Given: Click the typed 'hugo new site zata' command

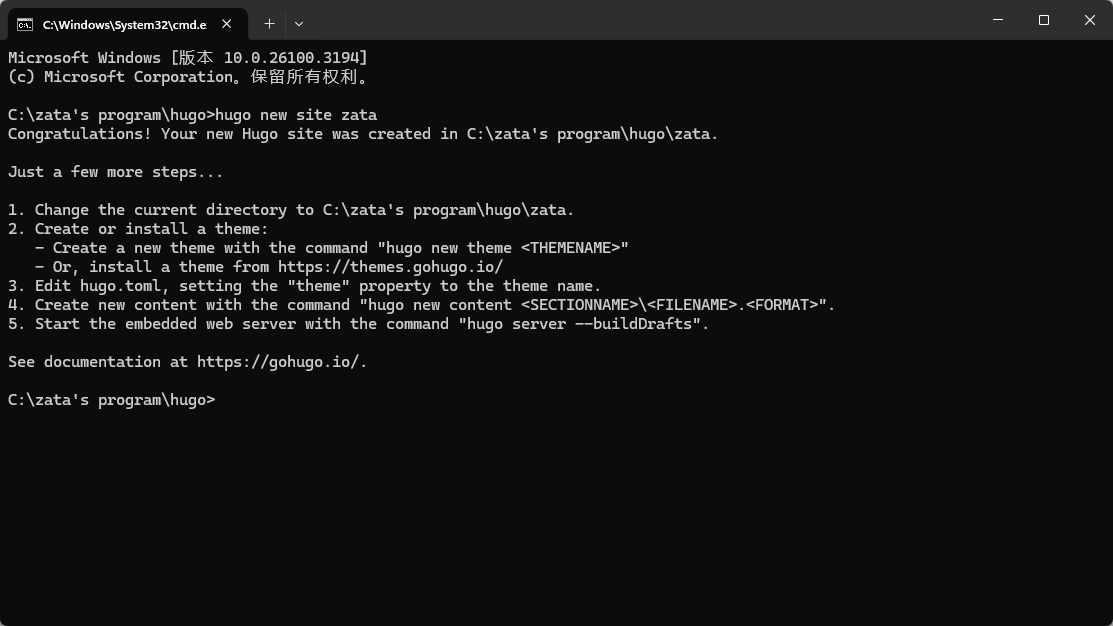Looking at the screenshot, I should [296, 115].
